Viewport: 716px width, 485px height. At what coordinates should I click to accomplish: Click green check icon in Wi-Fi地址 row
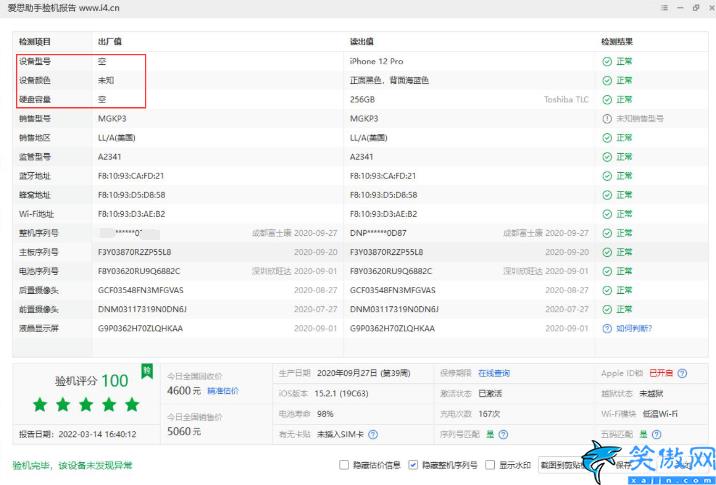coord(607,214)
